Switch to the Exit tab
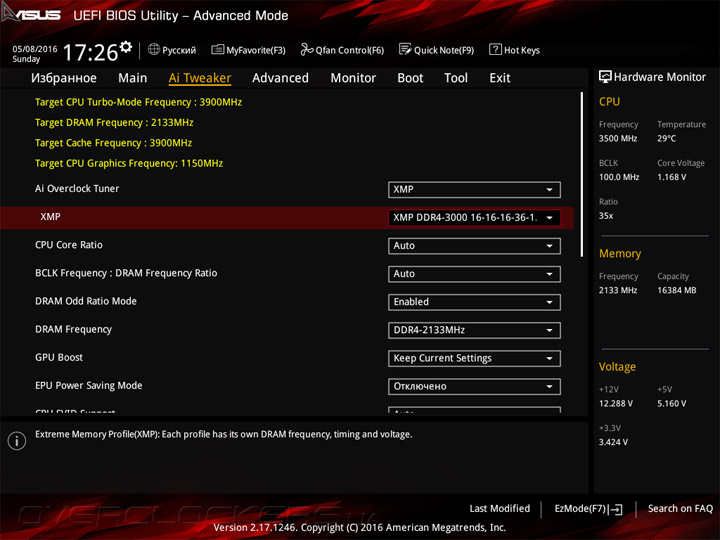This screenshot has height=540, width=720. [x=500, y=78]
